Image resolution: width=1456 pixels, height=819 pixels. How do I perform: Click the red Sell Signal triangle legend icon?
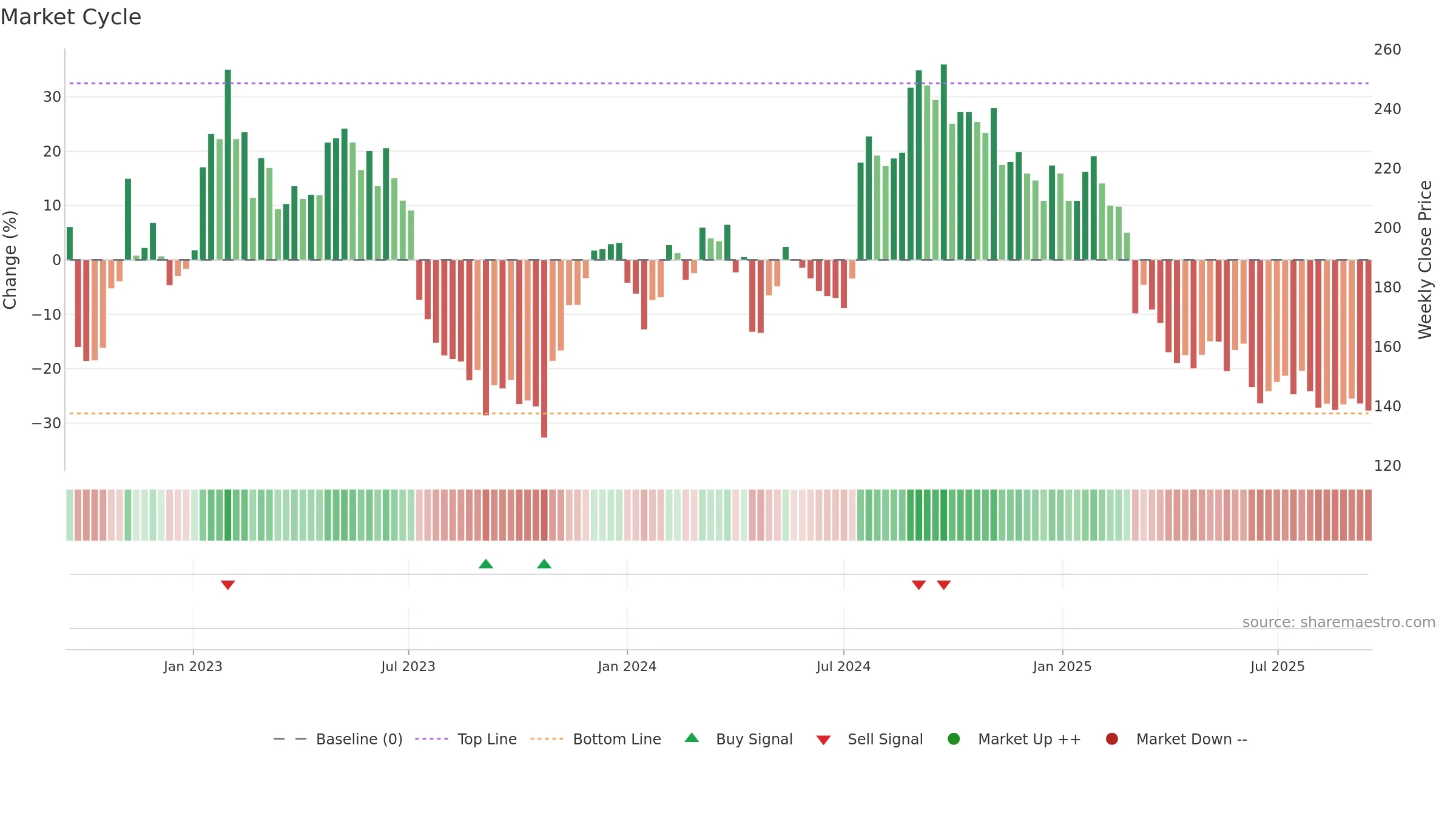823,740
